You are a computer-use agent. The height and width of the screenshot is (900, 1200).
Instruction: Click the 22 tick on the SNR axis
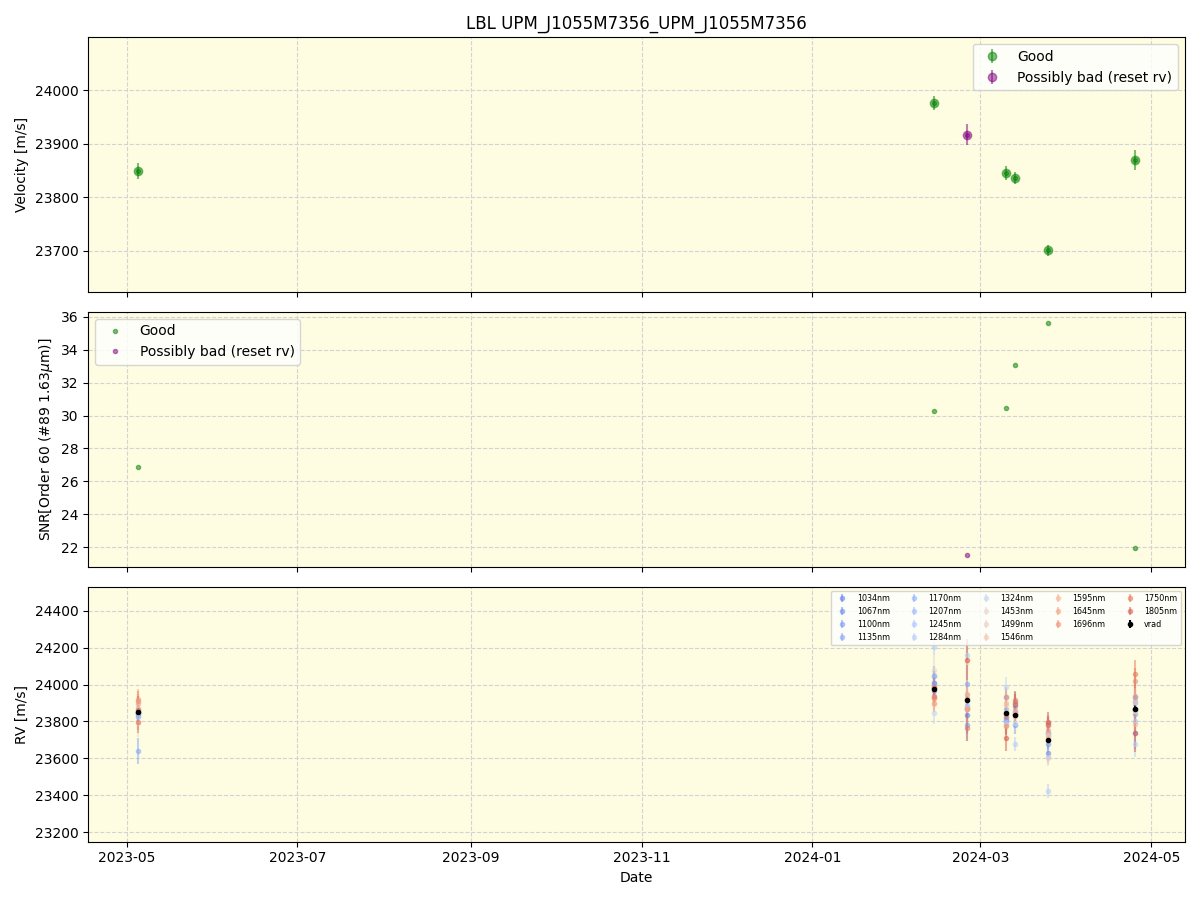(72, 548)
